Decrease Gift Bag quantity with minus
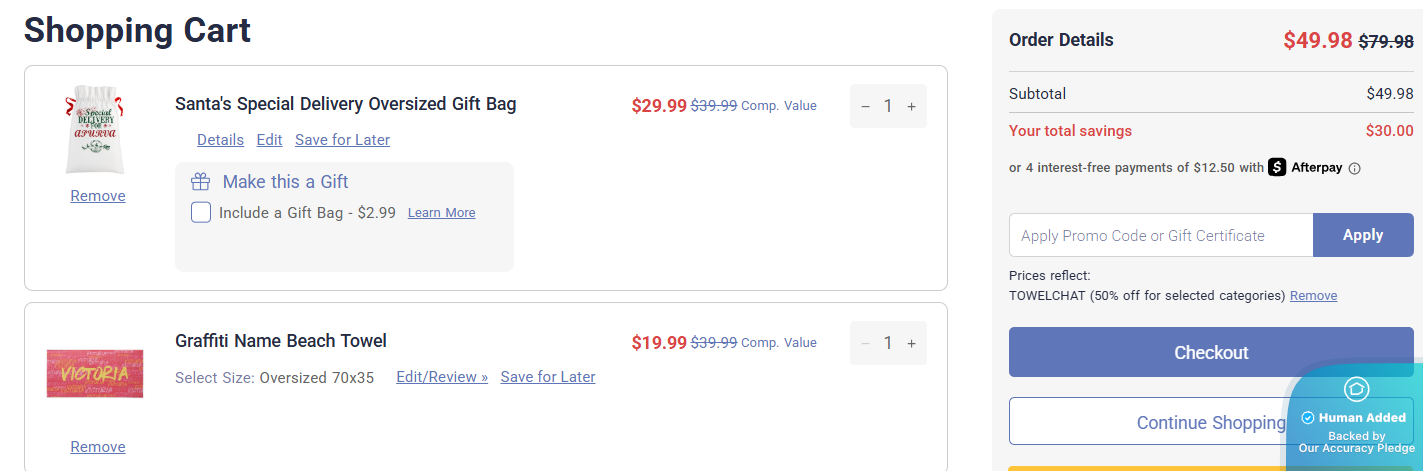The width and height of the screenshot is (1423, 471). point(865,106)
